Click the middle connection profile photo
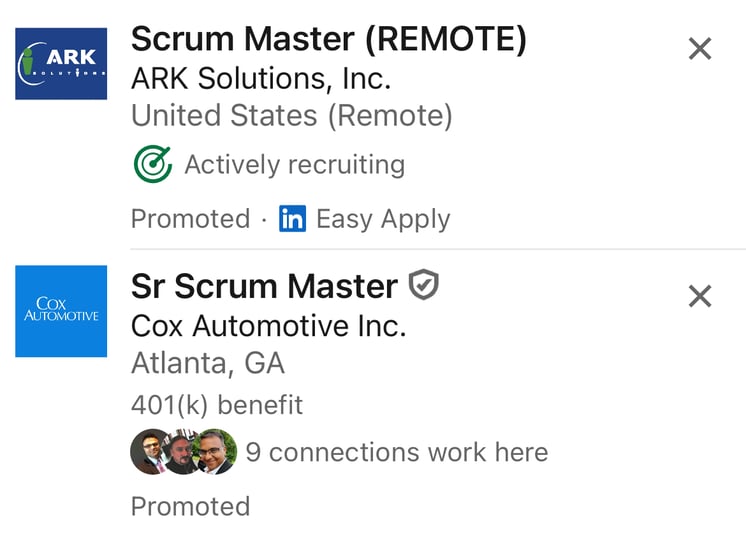Viewport: 746px width, 534px height. pos(182,452)
